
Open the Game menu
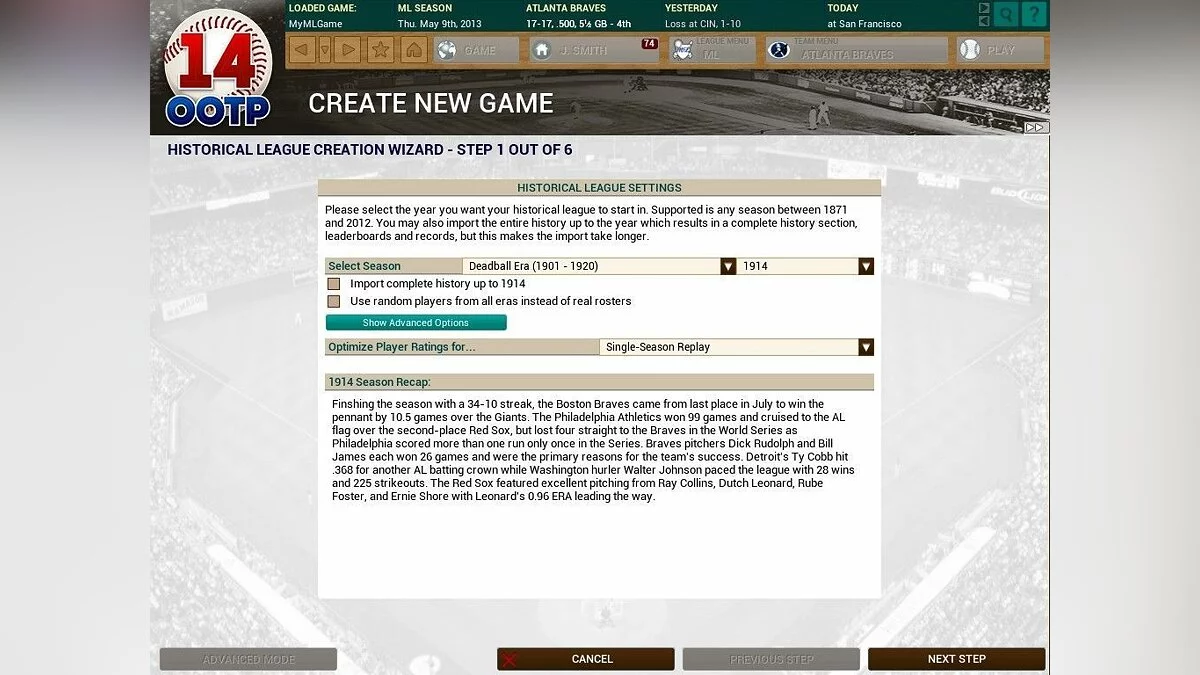click(476, 50)
